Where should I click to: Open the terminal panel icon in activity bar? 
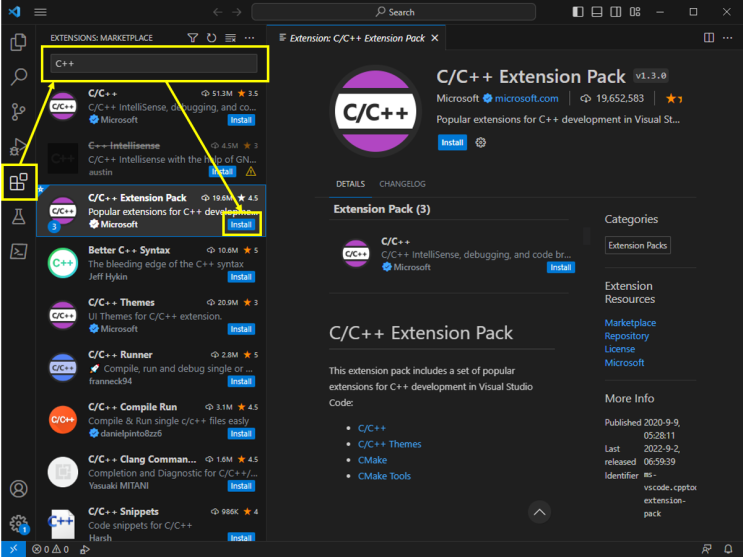point(18,251)
